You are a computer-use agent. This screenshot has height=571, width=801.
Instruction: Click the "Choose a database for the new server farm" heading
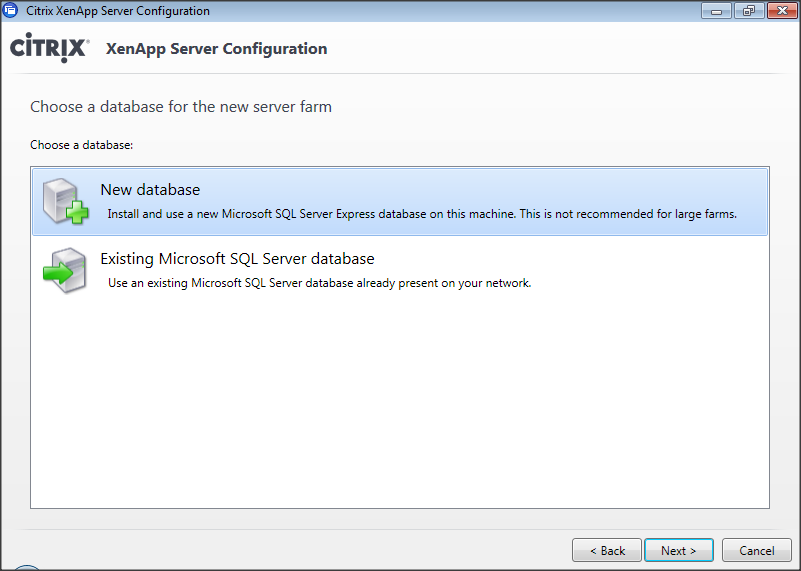(x=181, y=106)
